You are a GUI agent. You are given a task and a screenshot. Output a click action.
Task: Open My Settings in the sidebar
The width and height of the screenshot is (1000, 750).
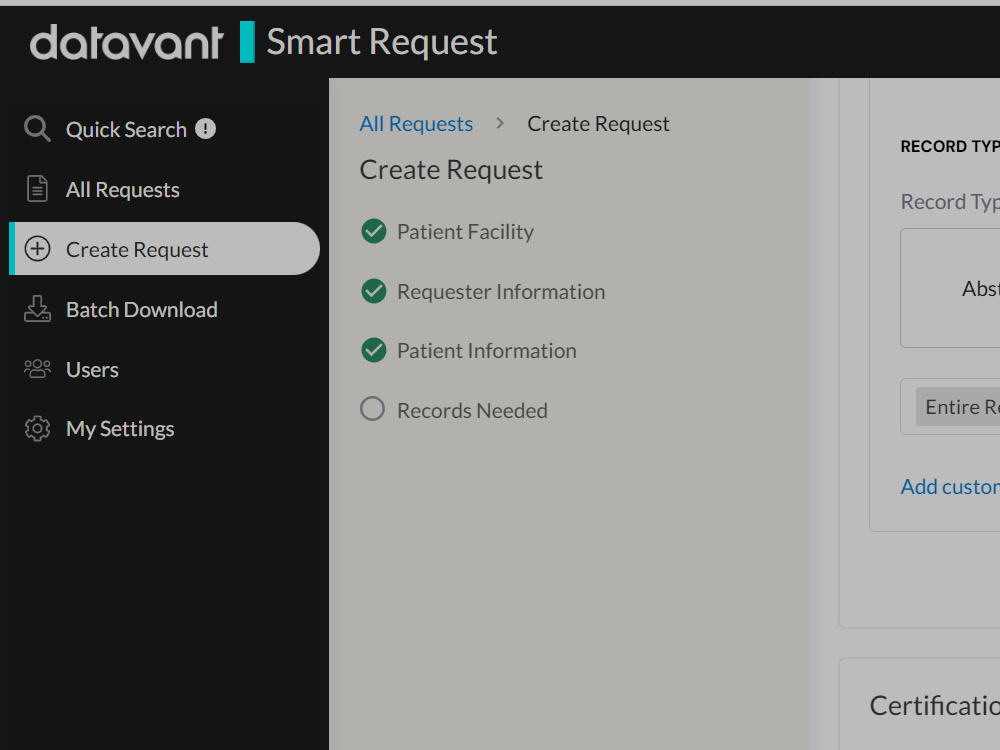[120, 429]
